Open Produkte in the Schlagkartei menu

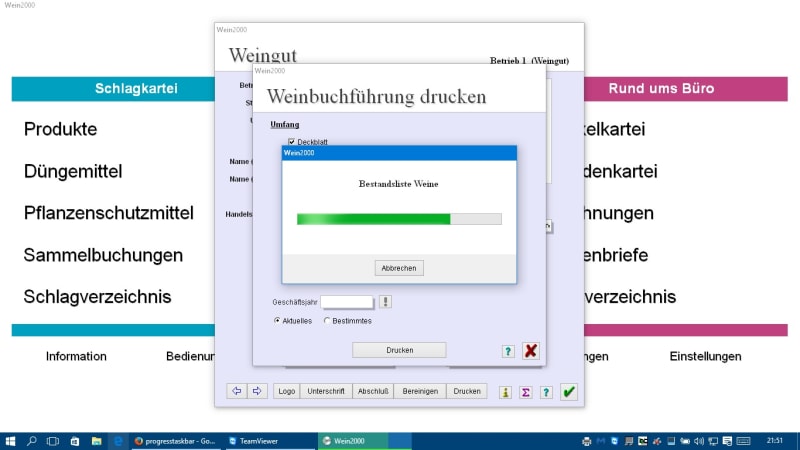tap(60, 129)
